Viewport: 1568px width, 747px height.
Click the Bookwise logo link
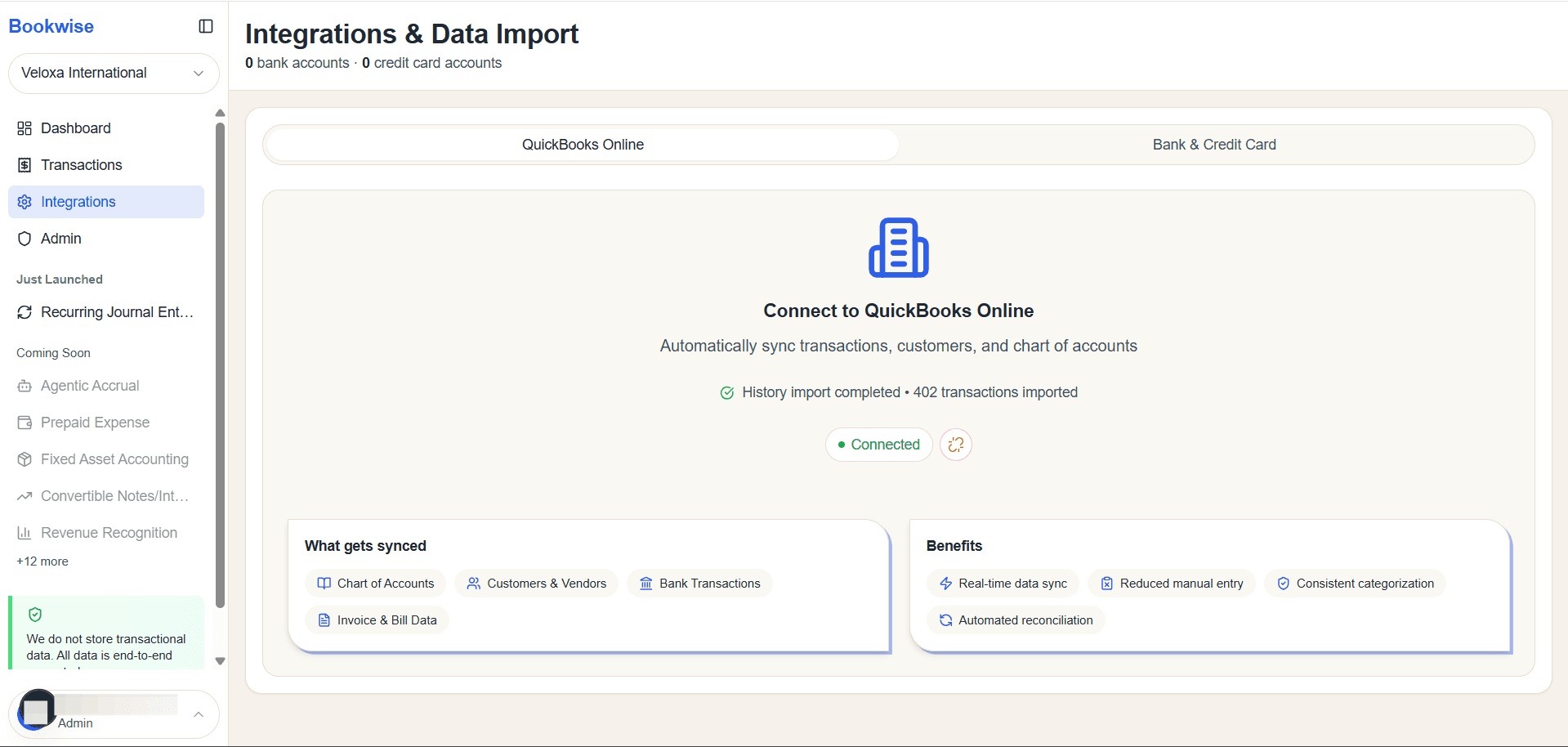coord(51,26)
